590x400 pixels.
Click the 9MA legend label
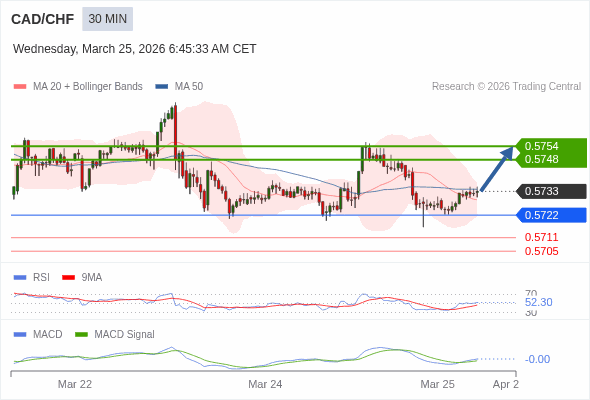pos(92,278)
